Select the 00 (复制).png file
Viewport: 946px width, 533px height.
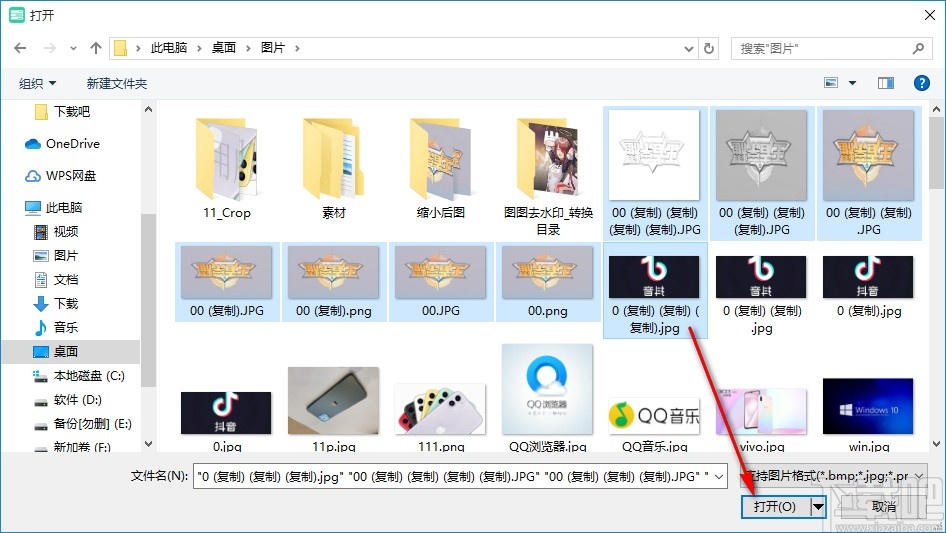click(x=334, y=282)
